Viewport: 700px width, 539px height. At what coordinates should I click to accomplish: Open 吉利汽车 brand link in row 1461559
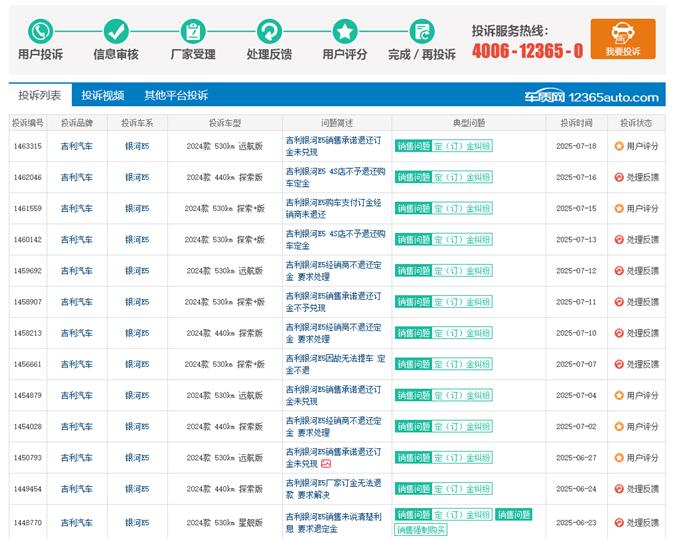76,208
